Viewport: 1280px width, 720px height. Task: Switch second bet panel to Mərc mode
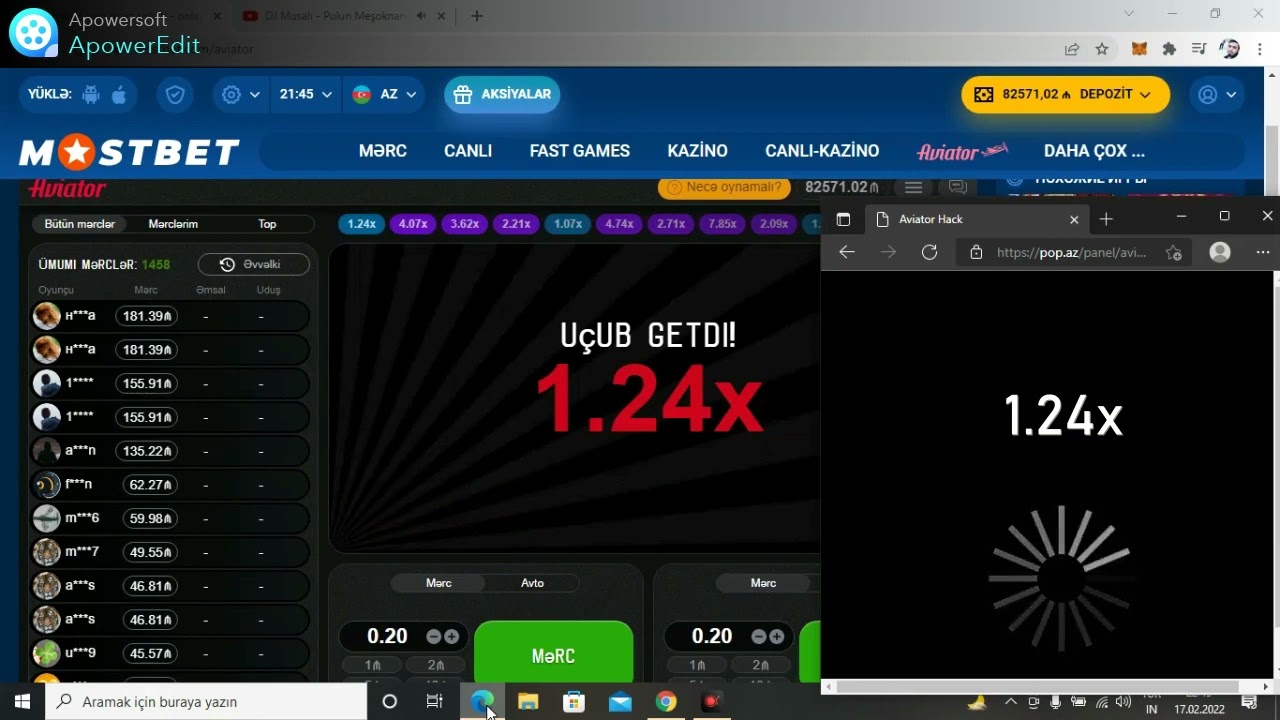click(x=763, y=583)
